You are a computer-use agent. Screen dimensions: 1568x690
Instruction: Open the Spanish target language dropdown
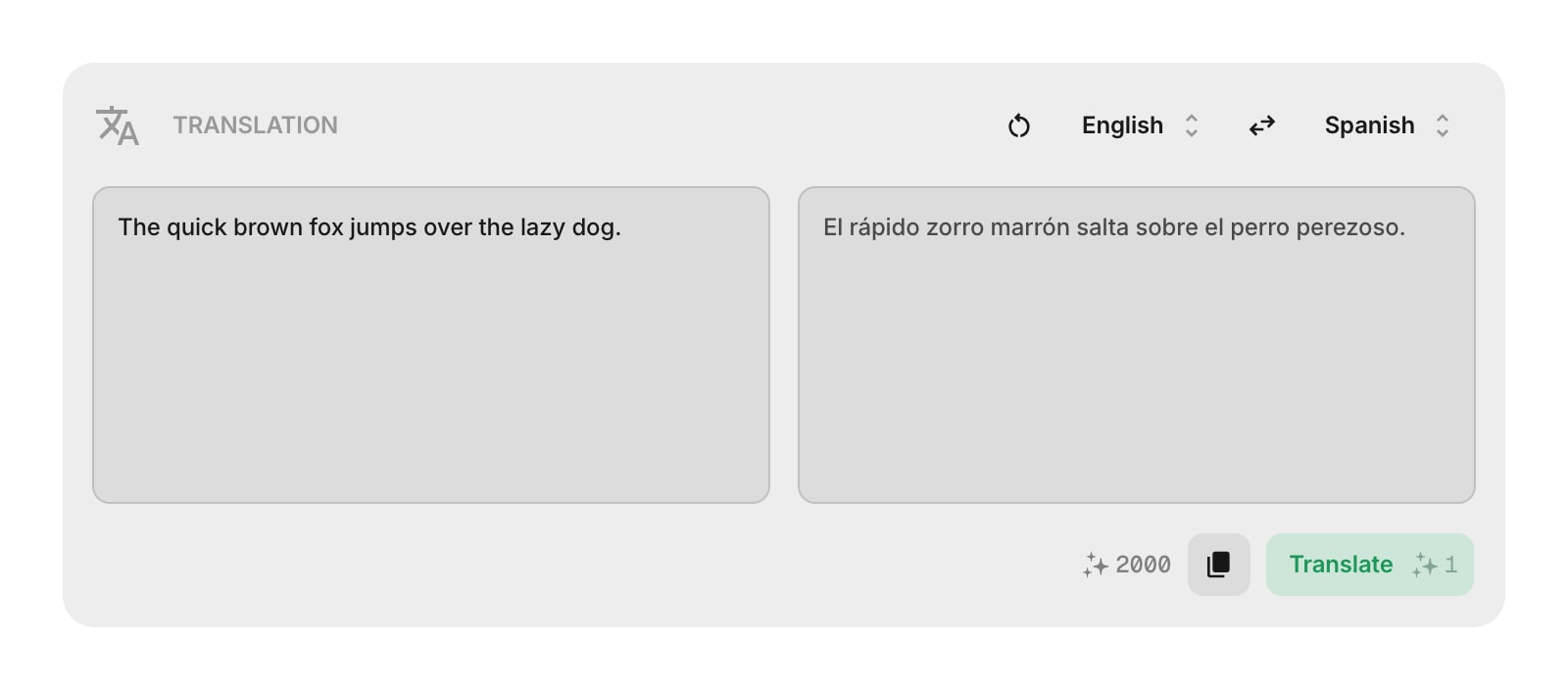[1369, 125]
